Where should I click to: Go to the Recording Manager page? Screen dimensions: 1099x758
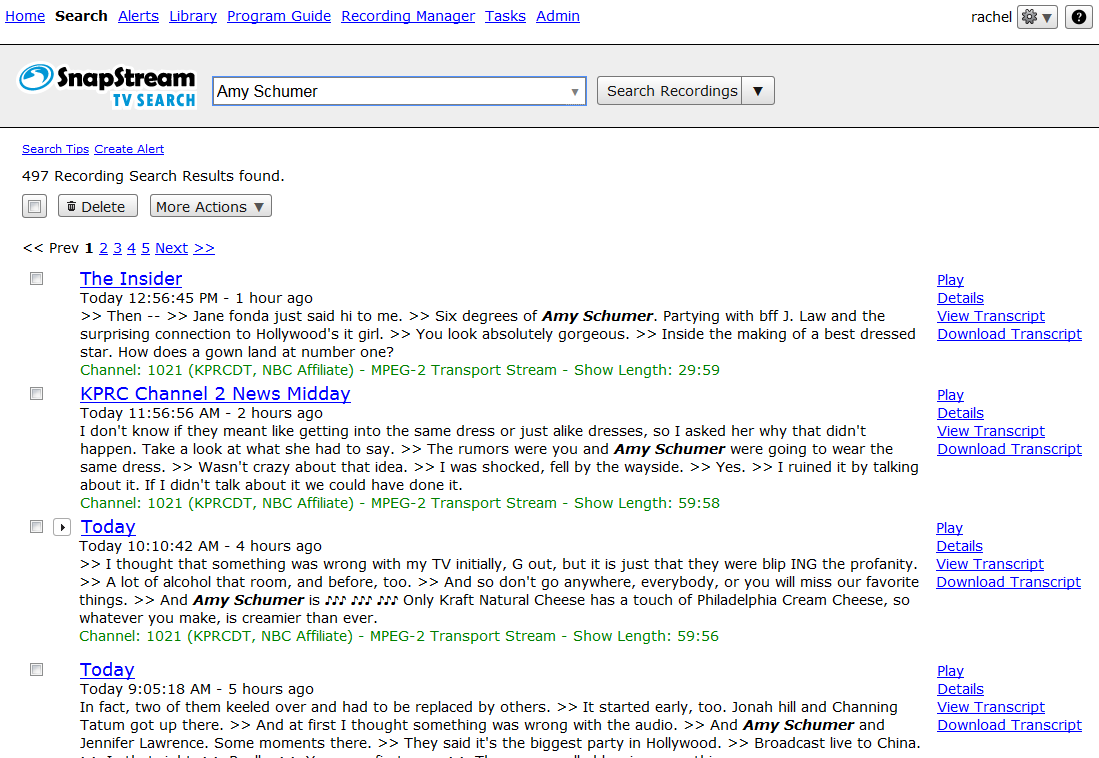pyautogui.click(x=408, y=16)
